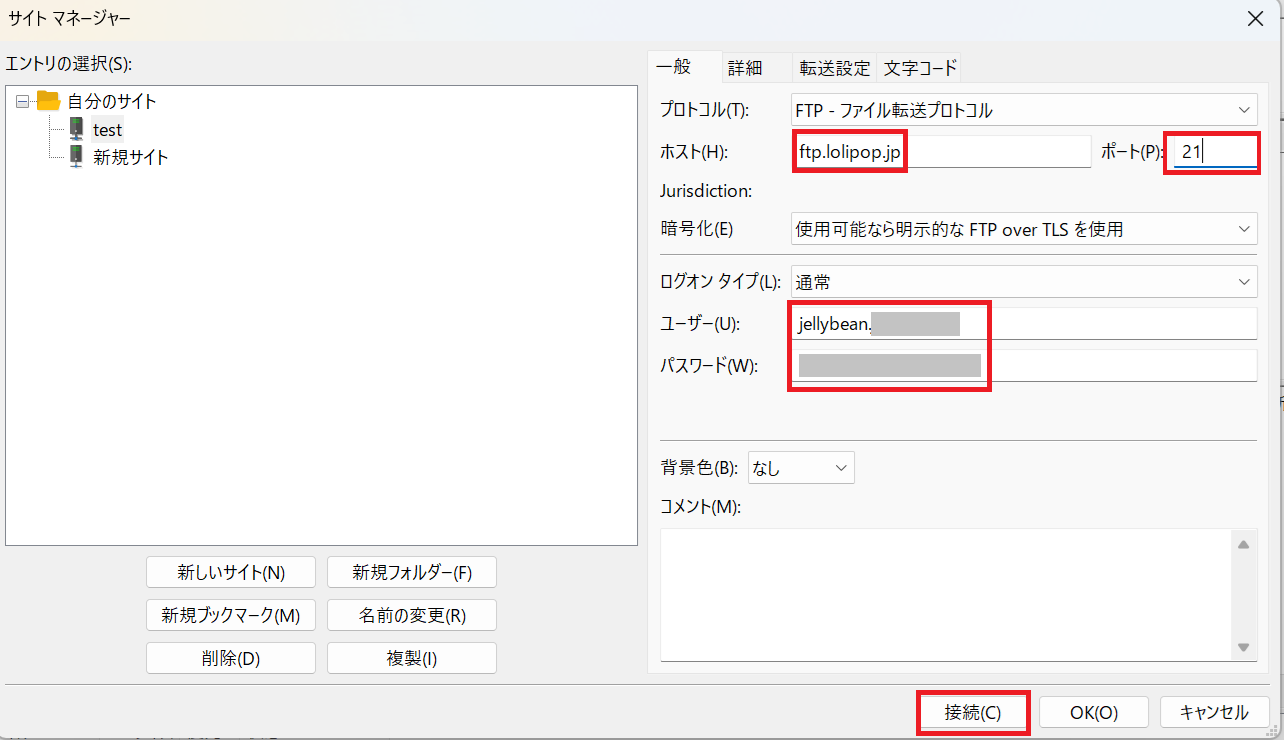The width and height of the screenshot is (1284, 740).
Task: Collapse the 自分のサイト tree node
Action: click(23, 101)
